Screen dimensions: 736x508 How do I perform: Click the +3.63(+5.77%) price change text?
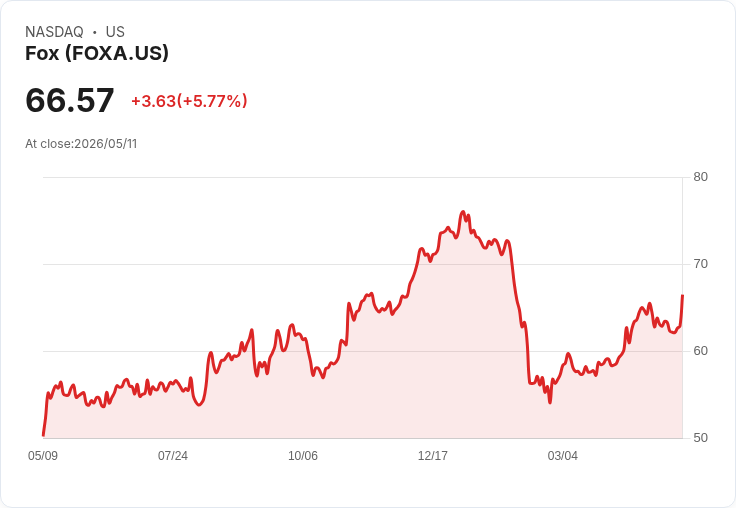189,101
